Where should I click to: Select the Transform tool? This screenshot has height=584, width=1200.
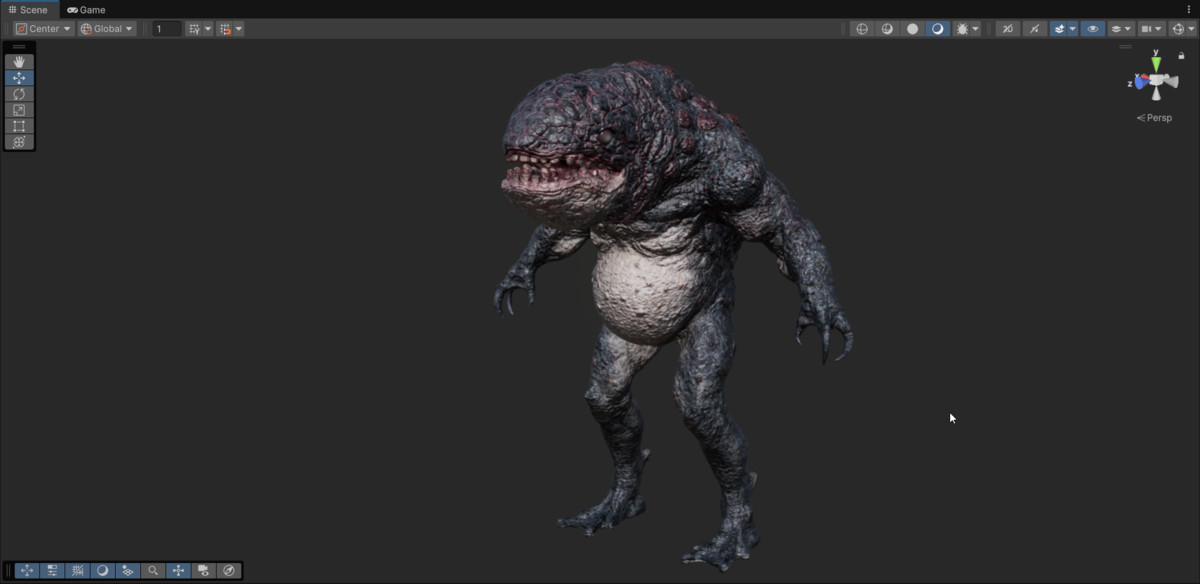19,142
